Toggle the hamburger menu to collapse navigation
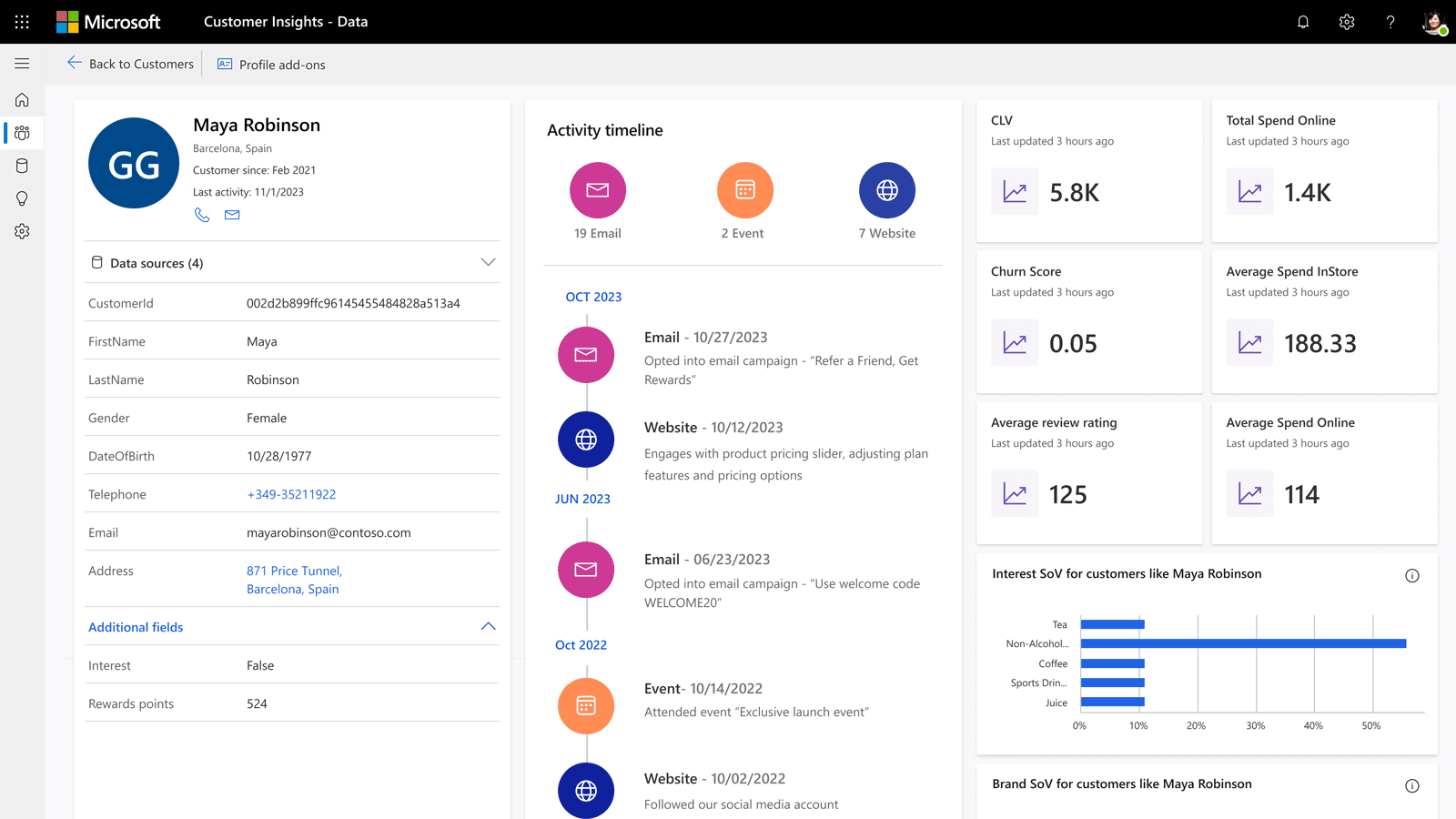This screenshot has width=1456, height=819. (x=22, y=64)
